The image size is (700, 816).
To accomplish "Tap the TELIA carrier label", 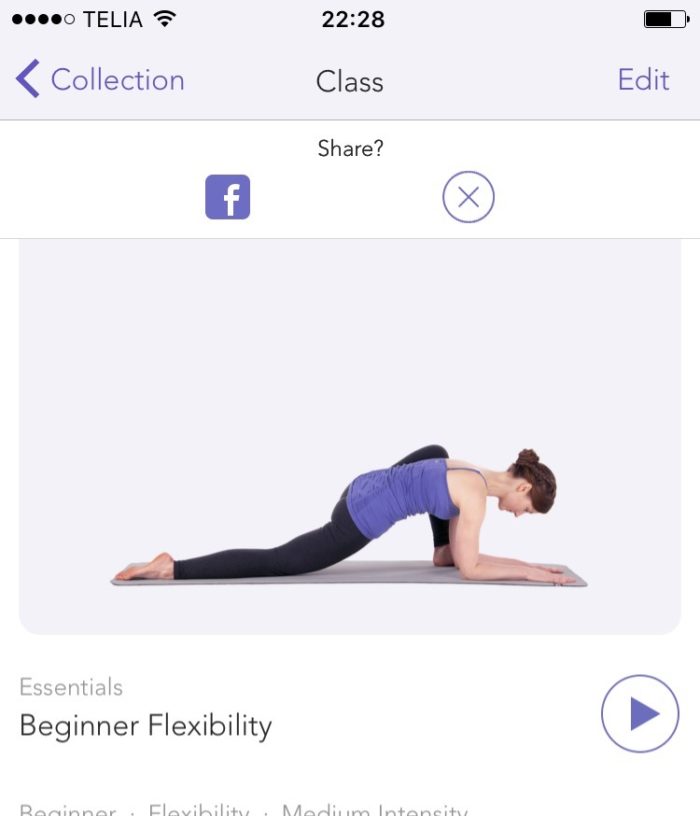I will (x=113, y=20).
